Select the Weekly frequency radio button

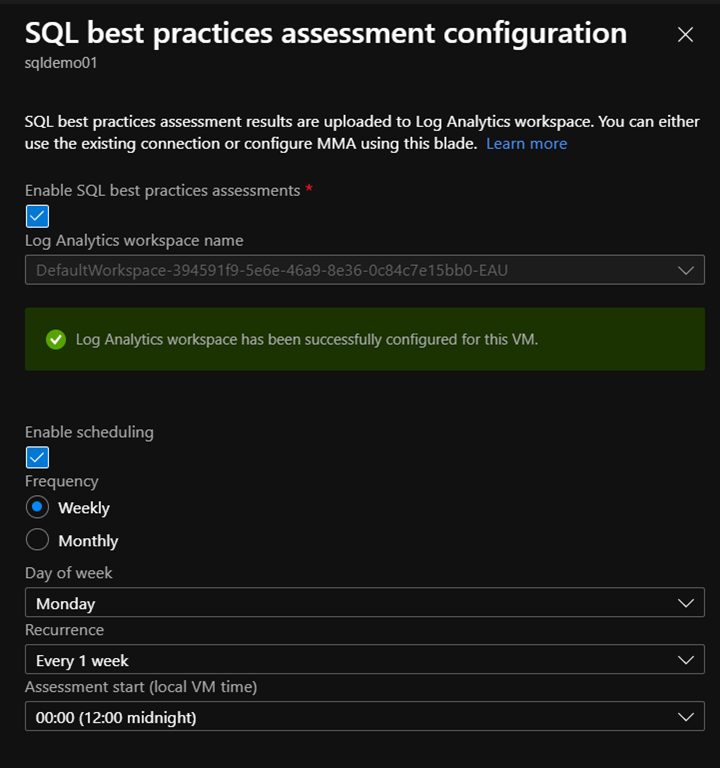pos(37,508)
